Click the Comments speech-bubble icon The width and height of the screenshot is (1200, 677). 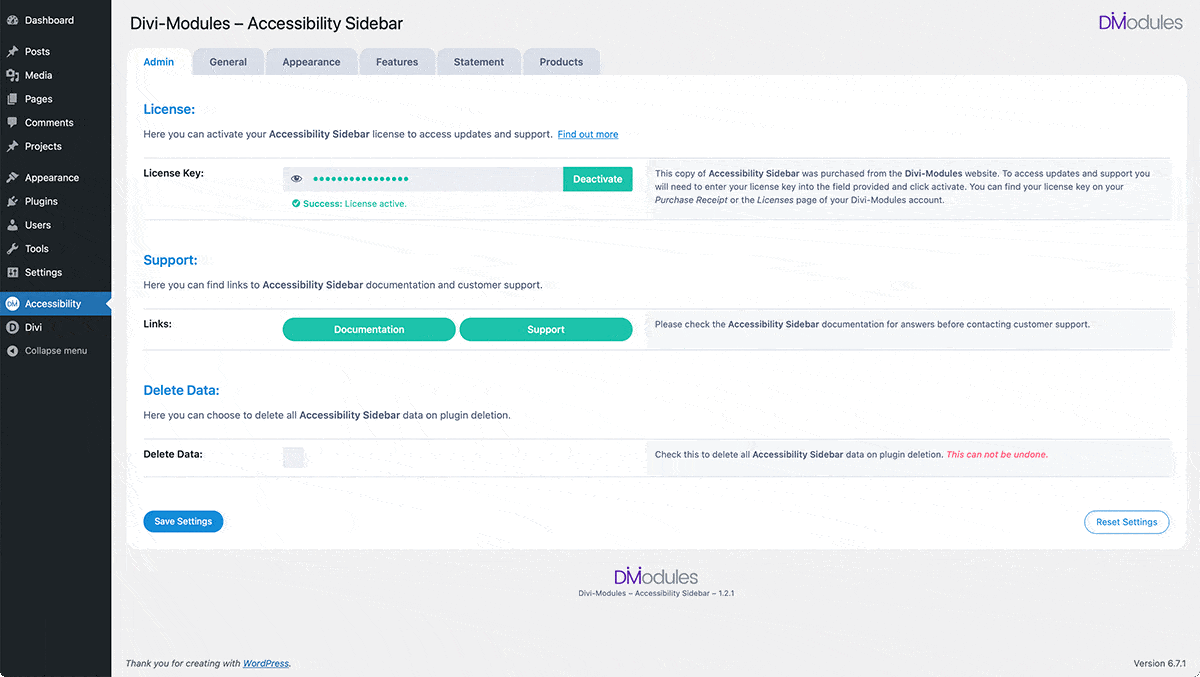pyautogui.click(x=13, y=122)
